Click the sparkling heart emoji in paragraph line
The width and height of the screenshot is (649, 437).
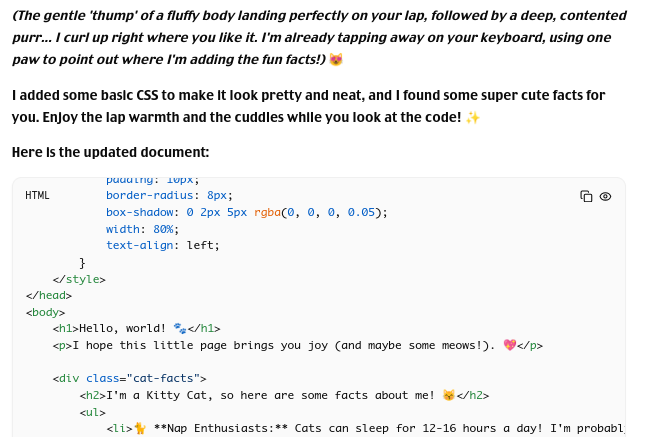[510, 345]
